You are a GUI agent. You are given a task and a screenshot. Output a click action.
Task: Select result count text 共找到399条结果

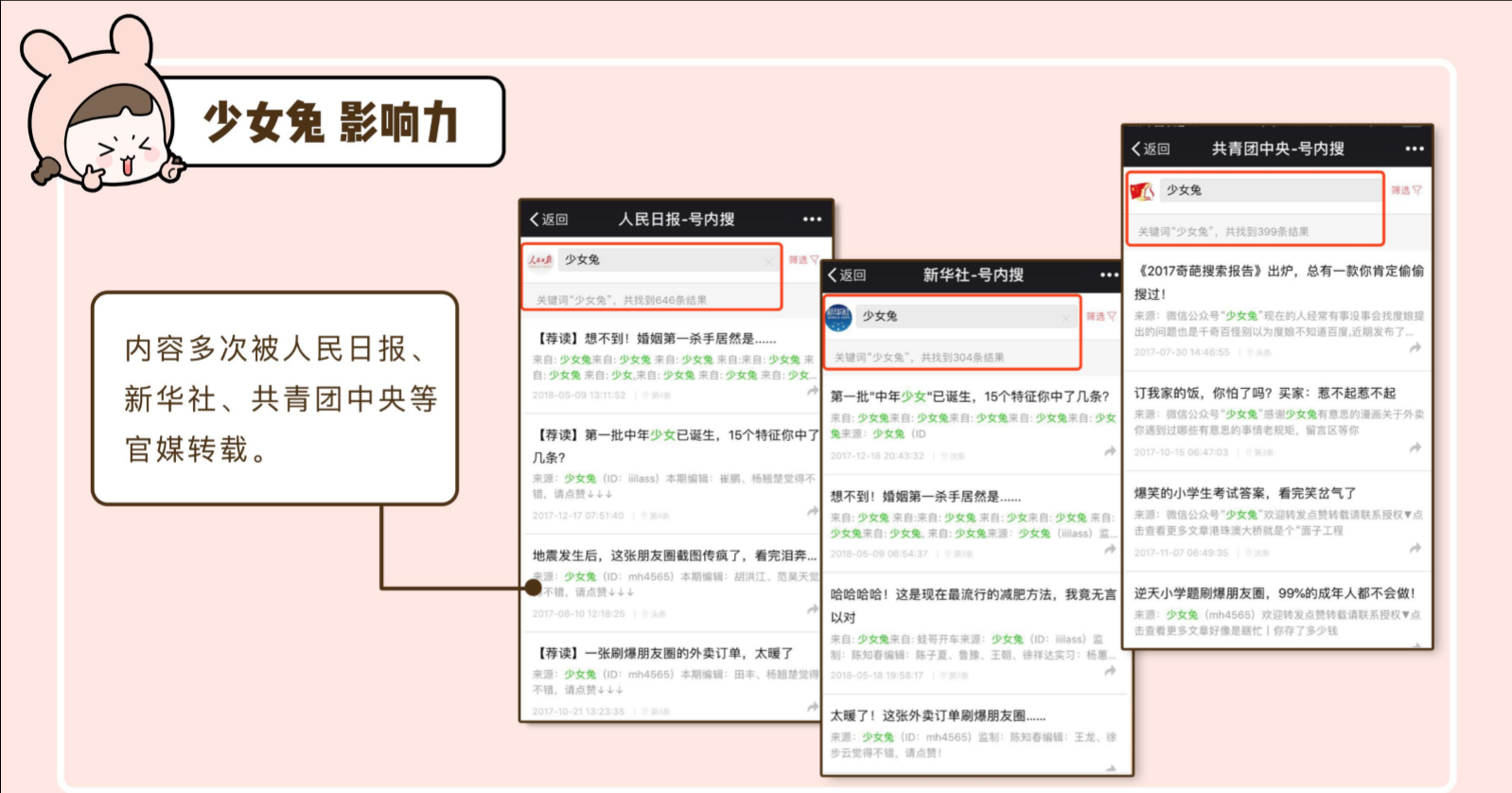pos(1267,232)
